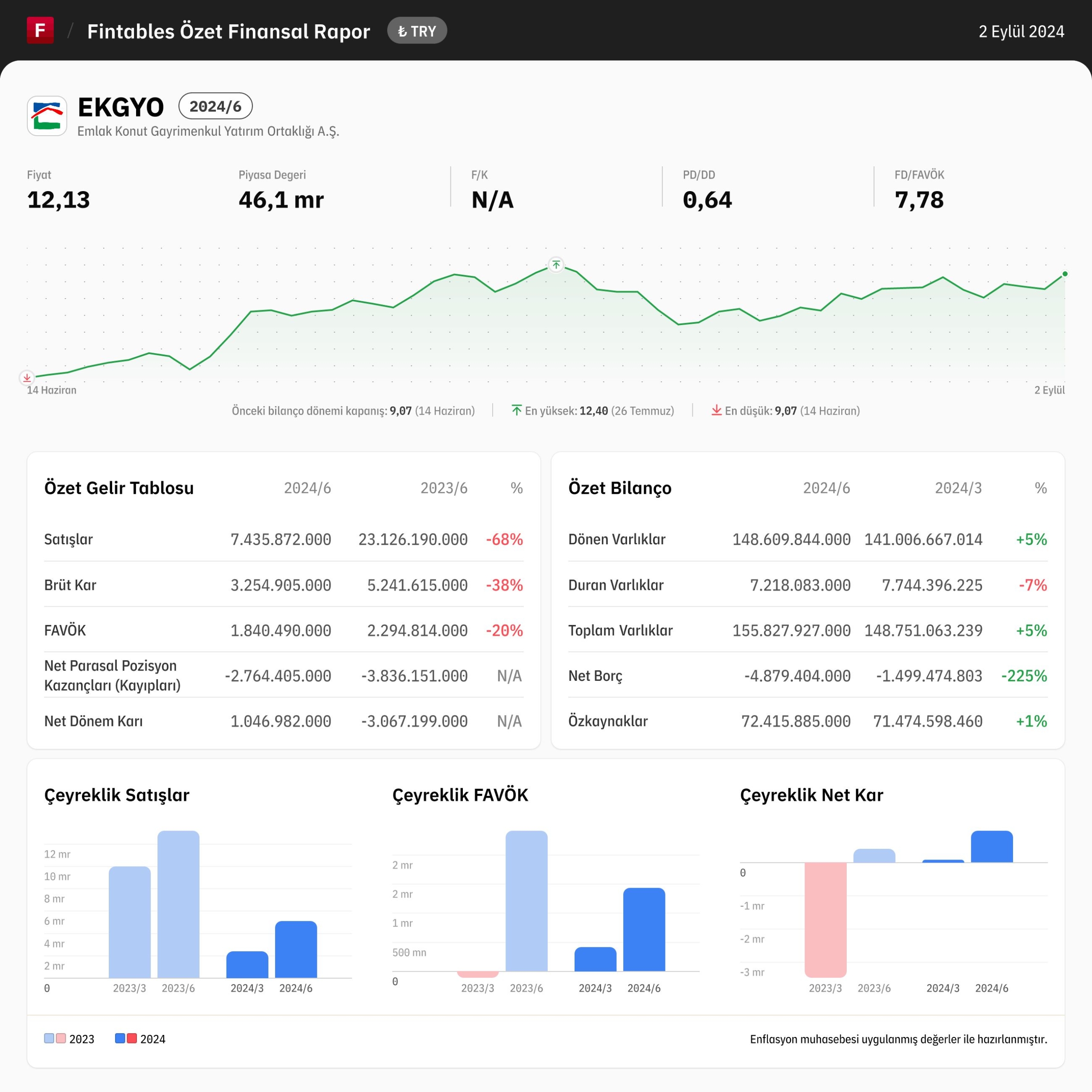1092x1092 pixels.
Task: Click the Enflasyon muhasebesi footnote
Action: pyautogui.click(x=898, y=1039)
